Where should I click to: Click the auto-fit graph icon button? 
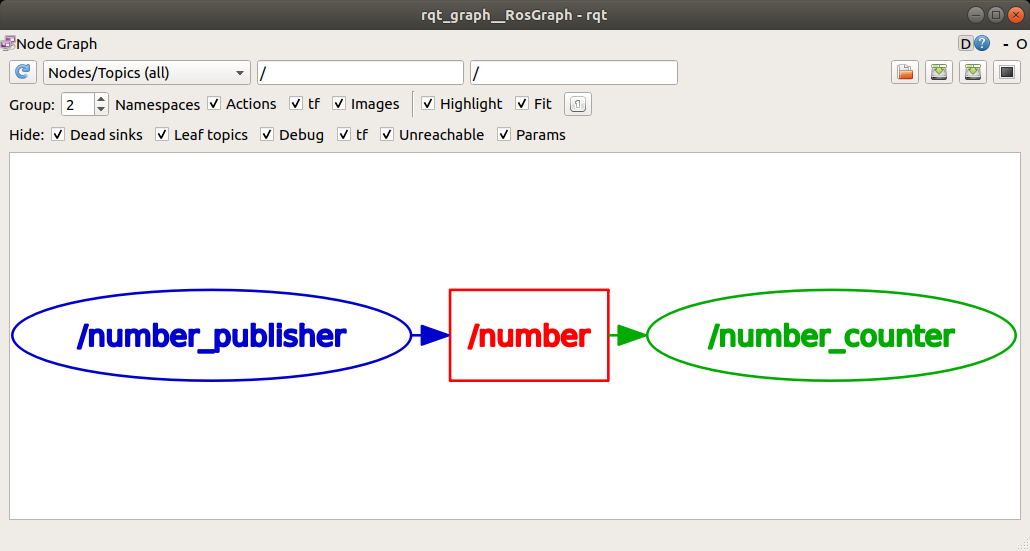point(578,104)
